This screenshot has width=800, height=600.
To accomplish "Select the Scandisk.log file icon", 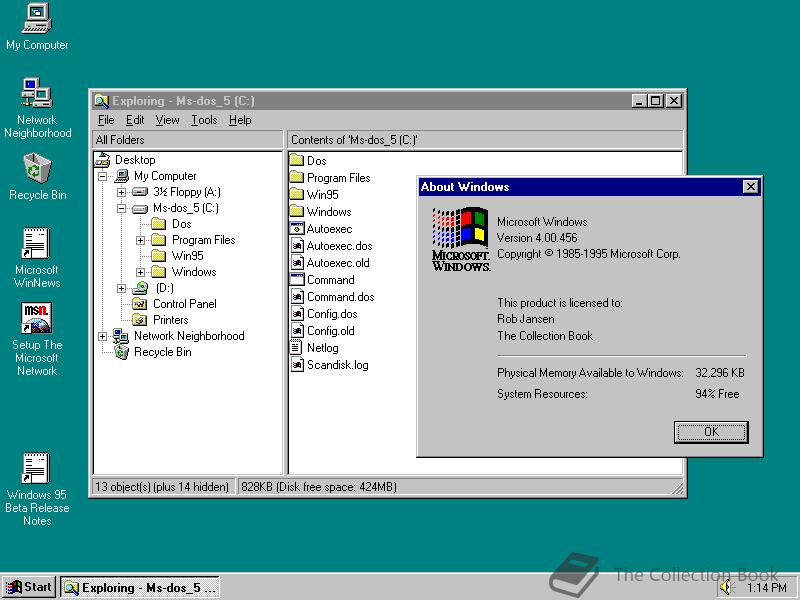I will coord(297,365).
